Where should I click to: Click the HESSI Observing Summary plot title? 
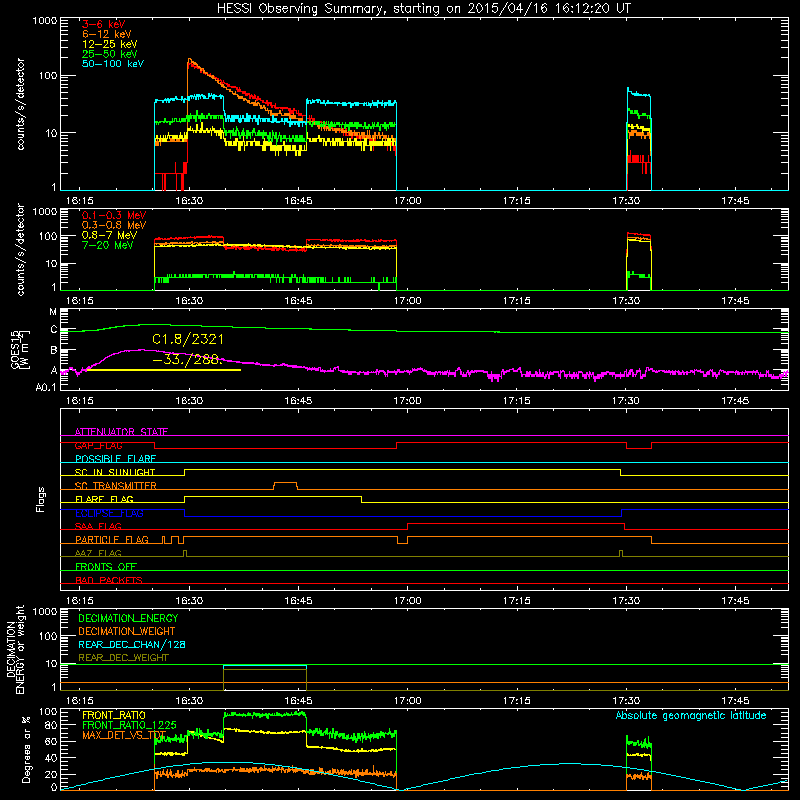[423, 9]
